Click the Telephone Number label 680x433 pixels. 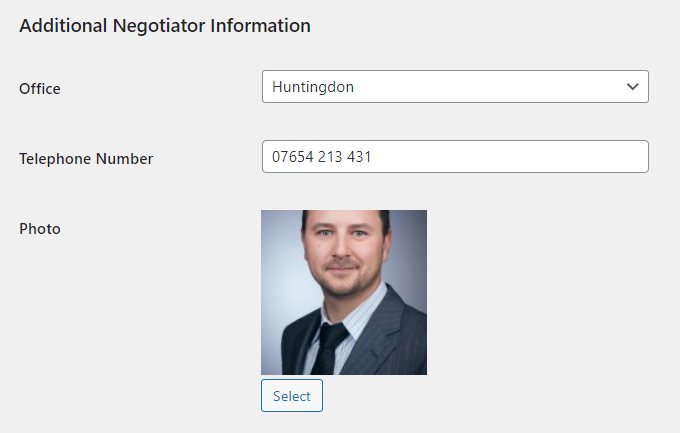tap(86, 159)
